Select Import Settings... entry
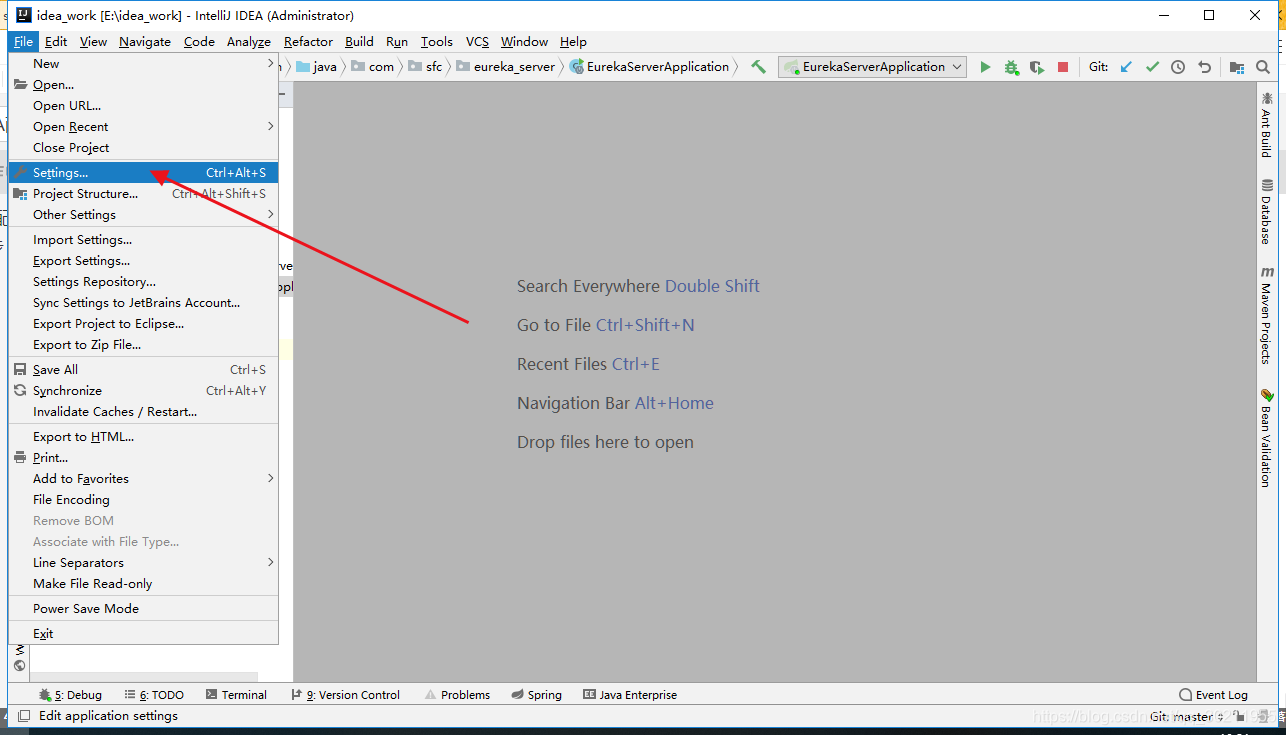 click(x=144, y=240)
